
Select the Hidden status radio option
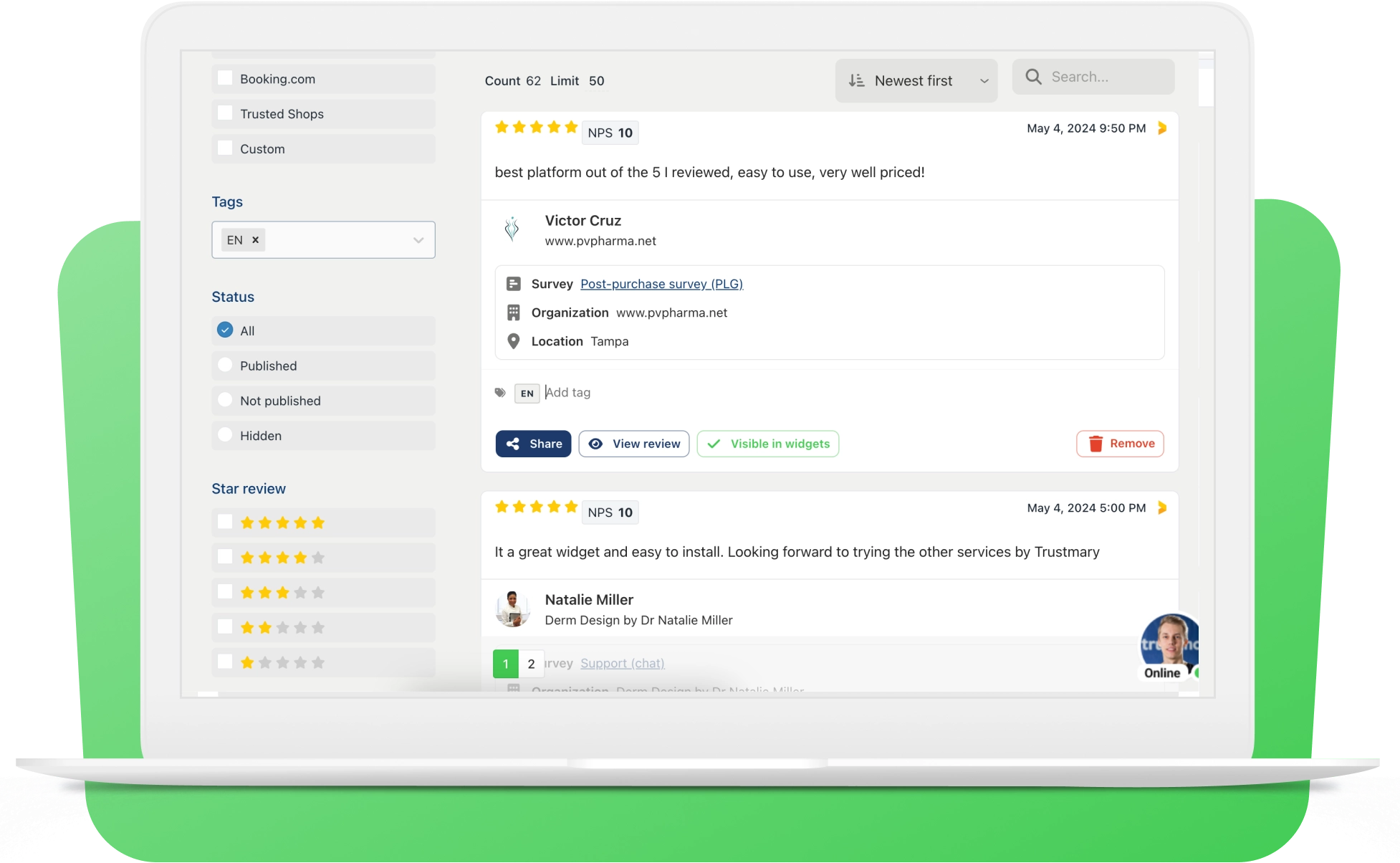tap(225, 435)
